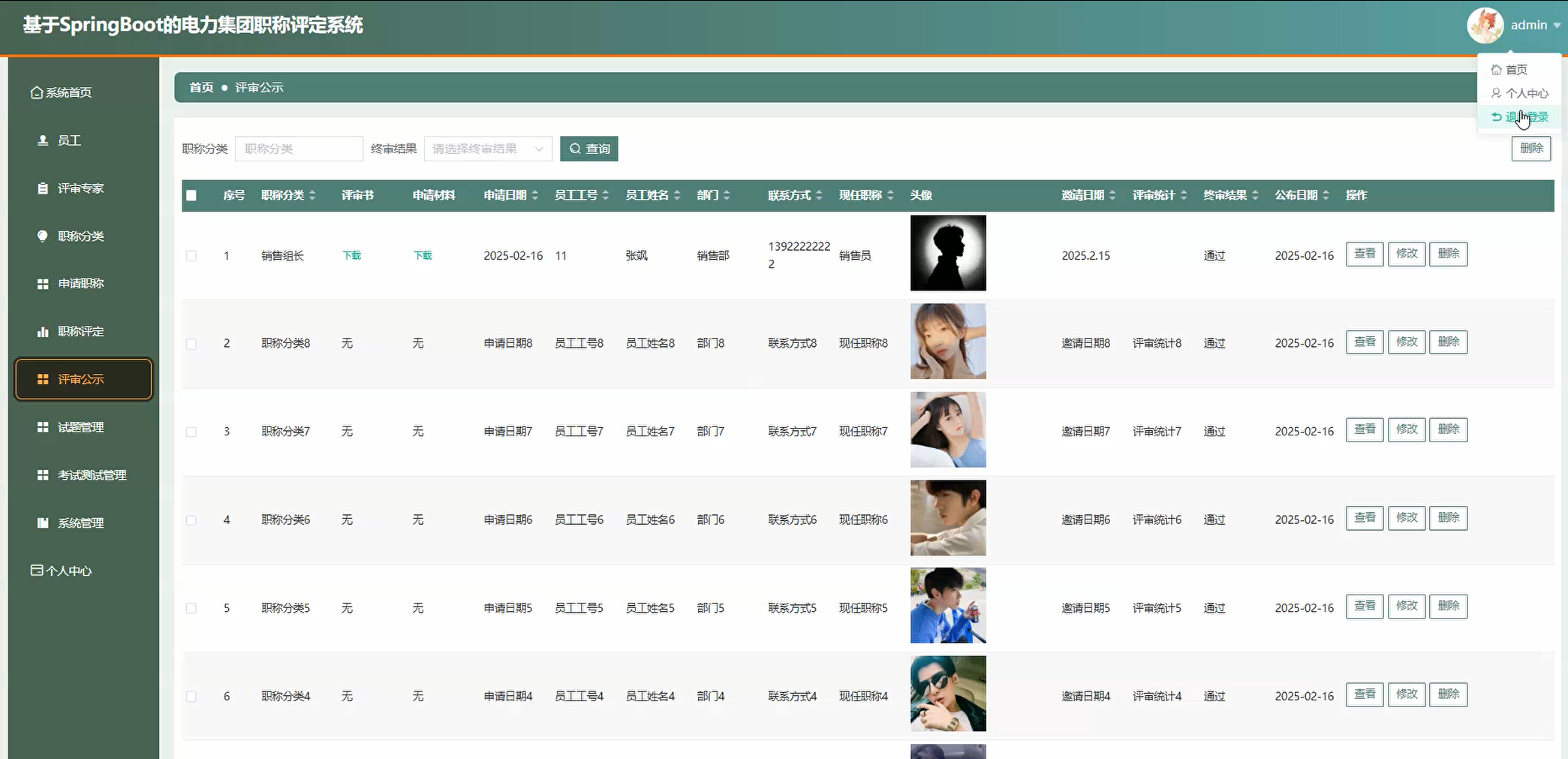Open 评审专家 in the sidebar menu
This screenshot has width=1568, height=759.
[x=83, y=188]
